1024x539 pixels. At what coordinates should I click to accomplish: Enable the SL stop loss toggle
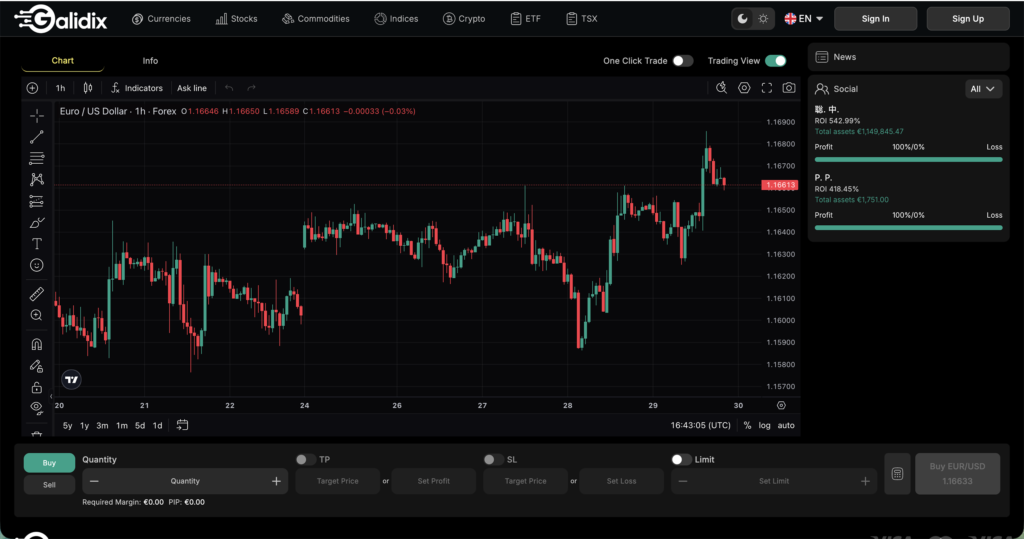493,459
